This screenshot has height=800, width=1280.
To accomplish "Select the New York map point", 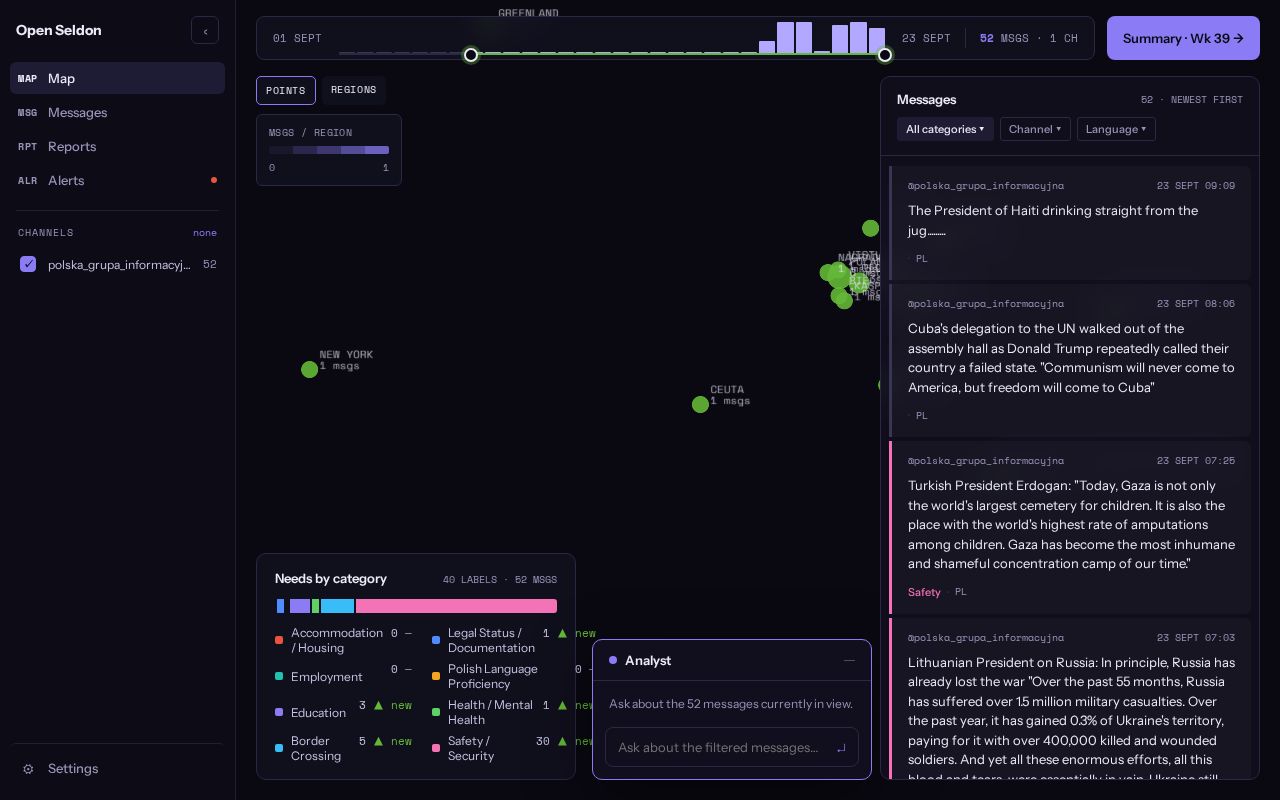I will point(309,369).
